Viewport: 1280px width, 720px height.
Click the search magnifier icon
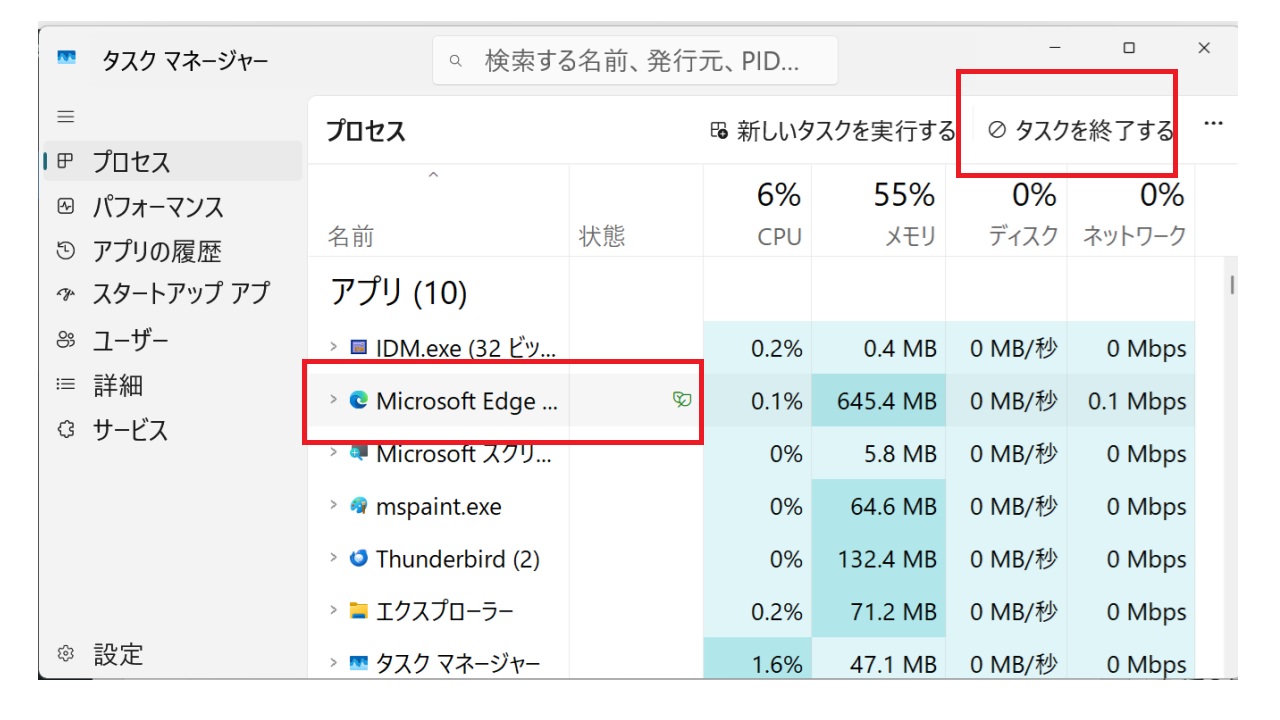[456, 61]
